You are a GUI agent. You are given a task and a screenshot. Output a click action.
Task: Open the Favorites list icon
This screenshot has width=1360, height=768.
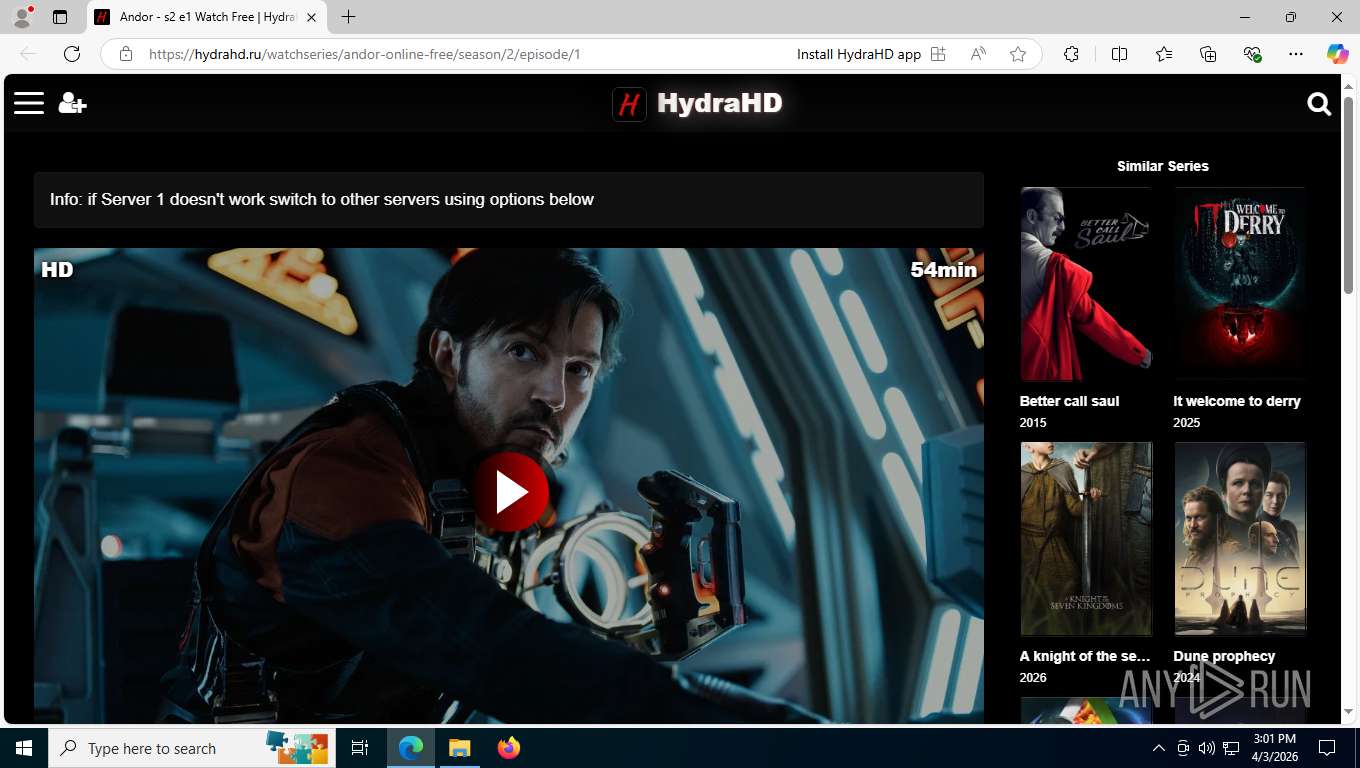[1164, 54]
